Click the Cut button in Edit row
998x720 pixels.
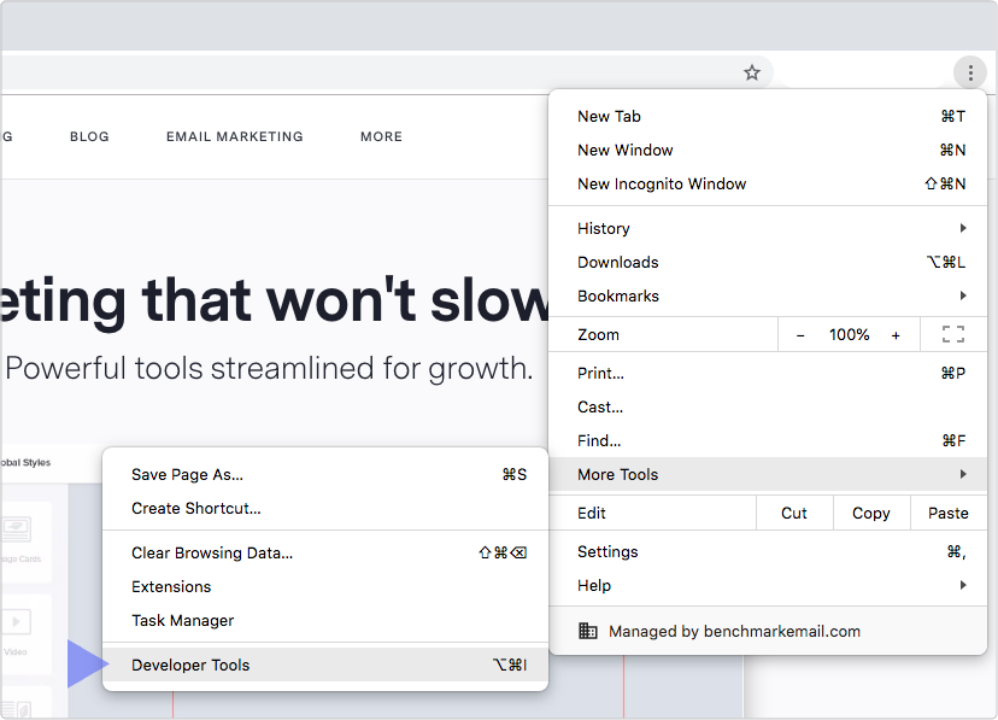coord(794,513)
